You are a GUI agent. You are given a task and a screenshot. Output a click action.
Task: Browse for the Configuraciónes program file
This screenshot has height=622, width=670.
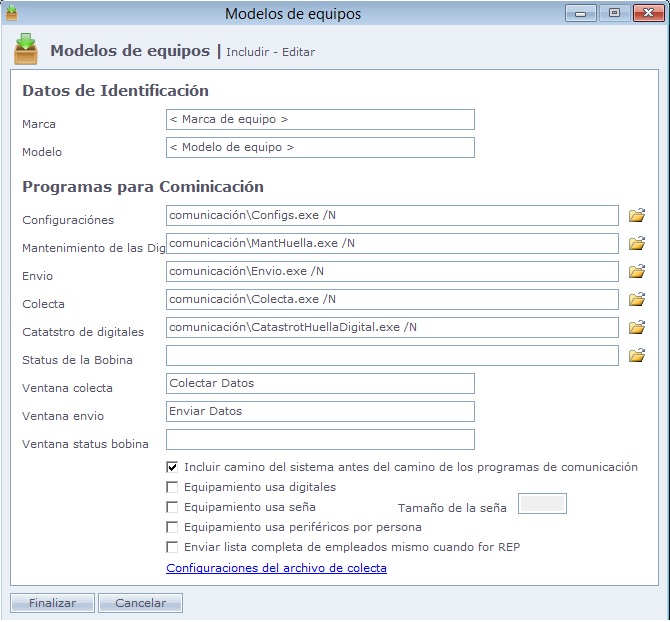[636, 215]
